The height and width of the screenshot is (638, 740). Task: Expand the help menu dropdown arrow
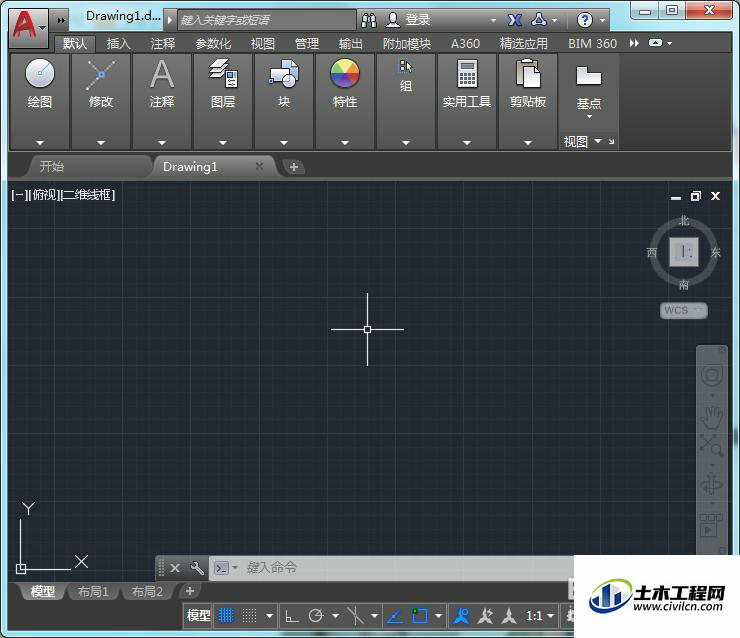pos(602,20)
